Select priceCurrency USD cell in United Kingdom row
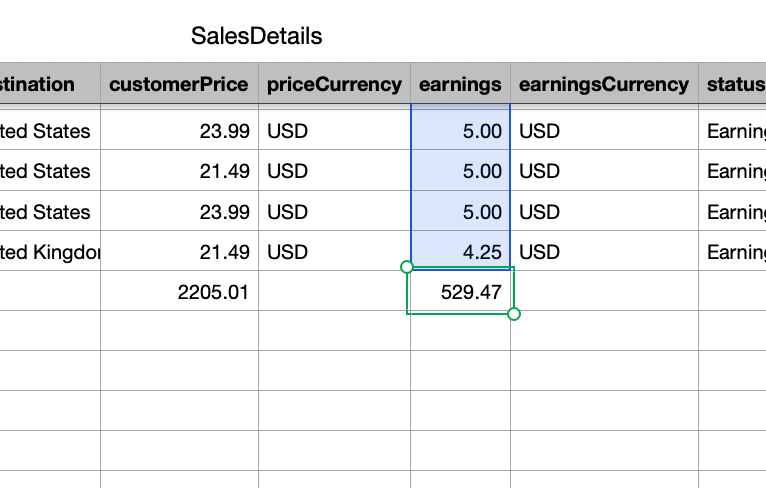Viewport: 766px width, 488px height. pyautogui.click(x=334, y=252)
